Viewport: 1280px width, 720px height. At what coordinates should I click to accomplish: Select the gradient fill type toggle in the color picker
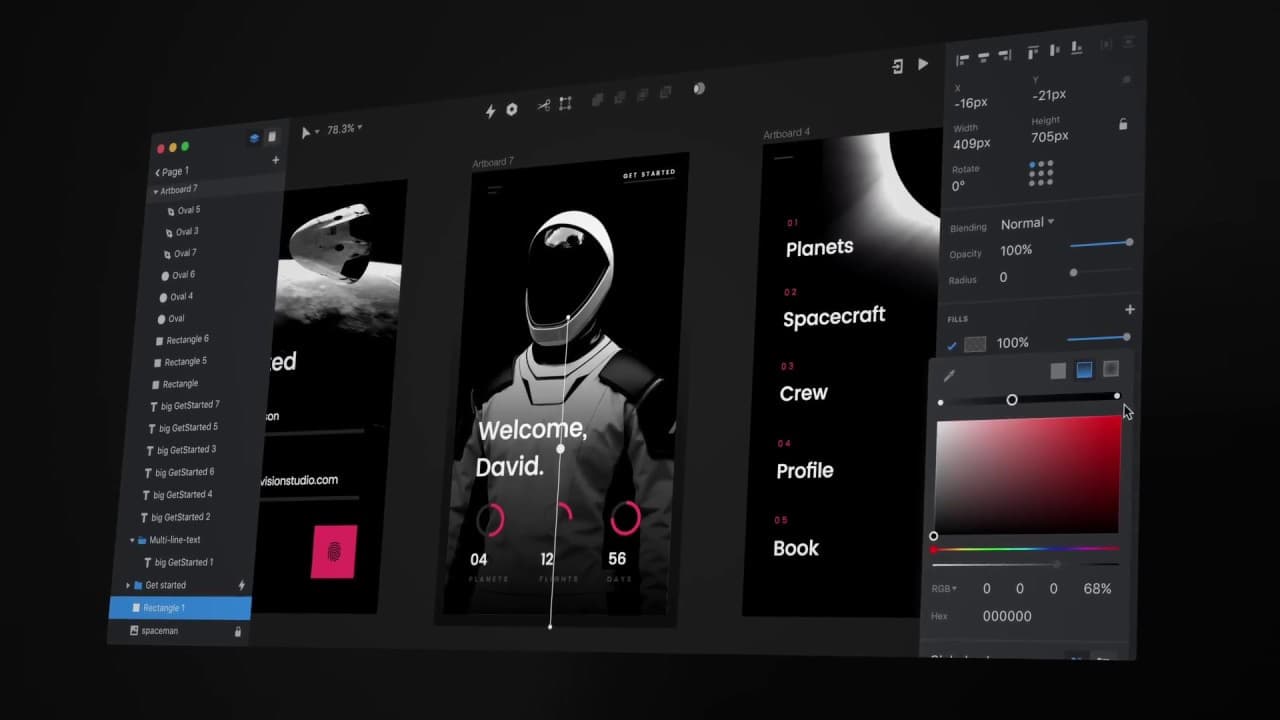pos(1083,370)
